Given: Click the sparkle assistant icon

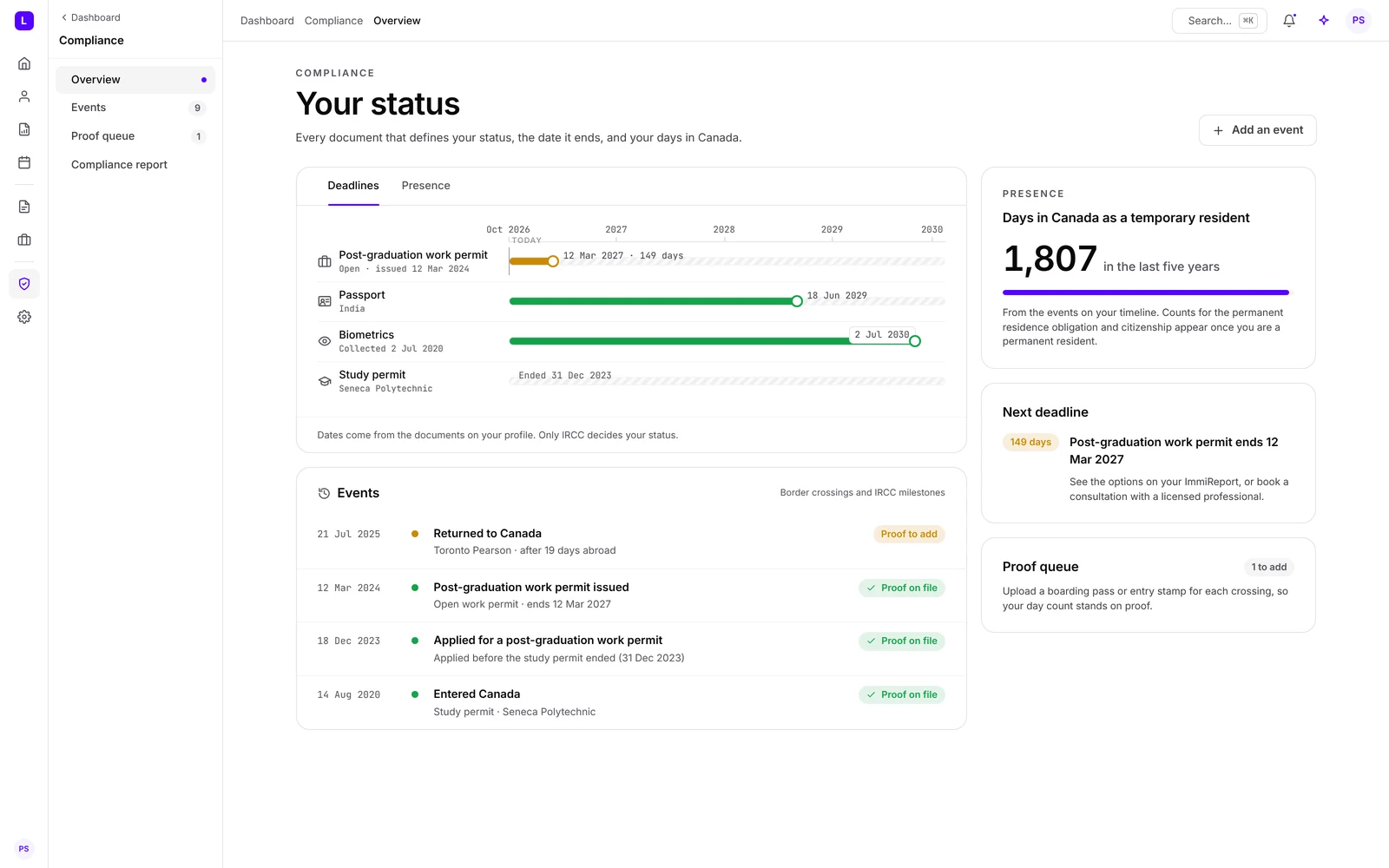Looking at the screenshot, I should (1324, 21).
